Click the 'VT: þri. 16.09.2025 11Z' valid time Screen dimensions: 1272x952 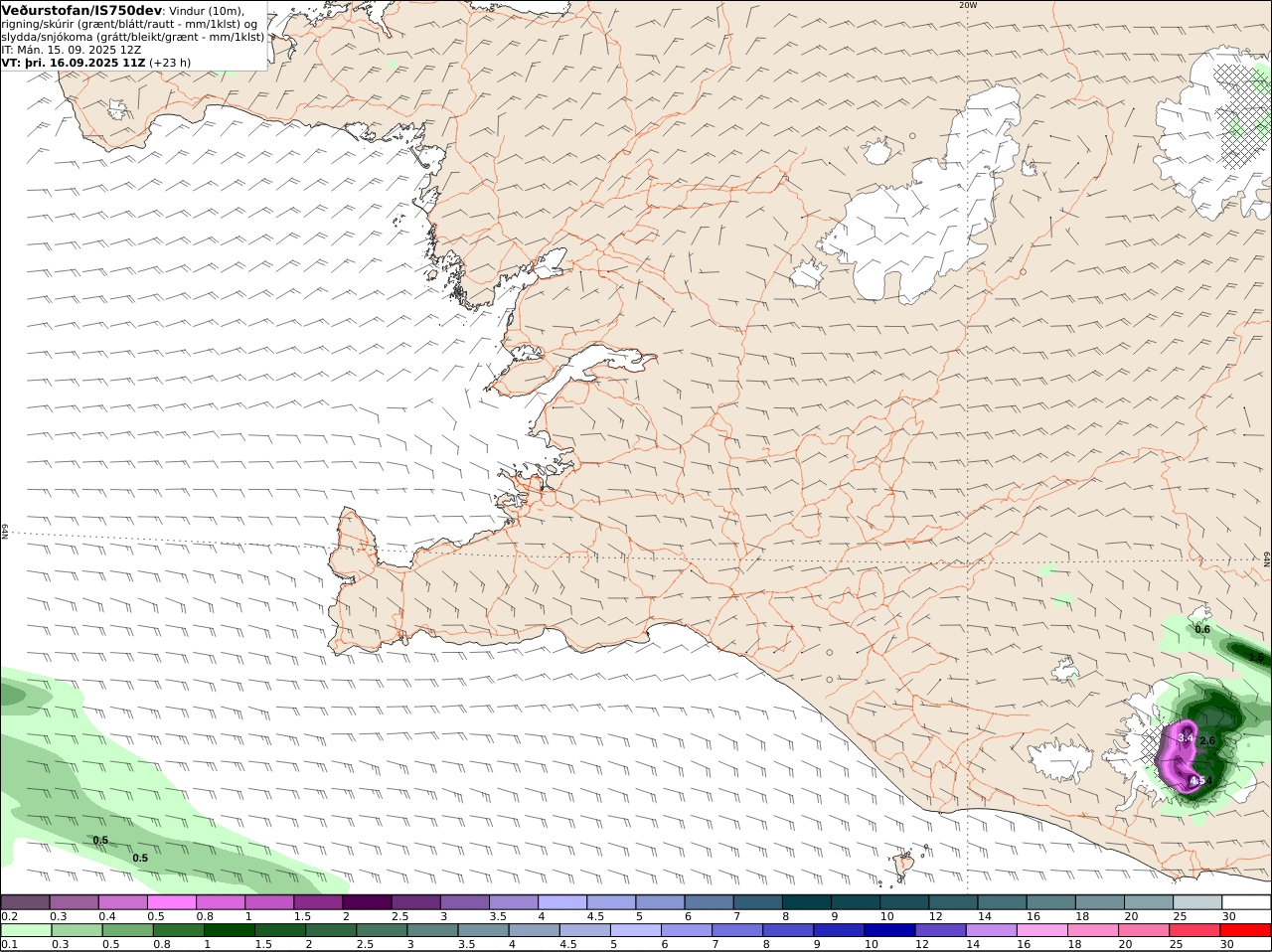point(74,63)
